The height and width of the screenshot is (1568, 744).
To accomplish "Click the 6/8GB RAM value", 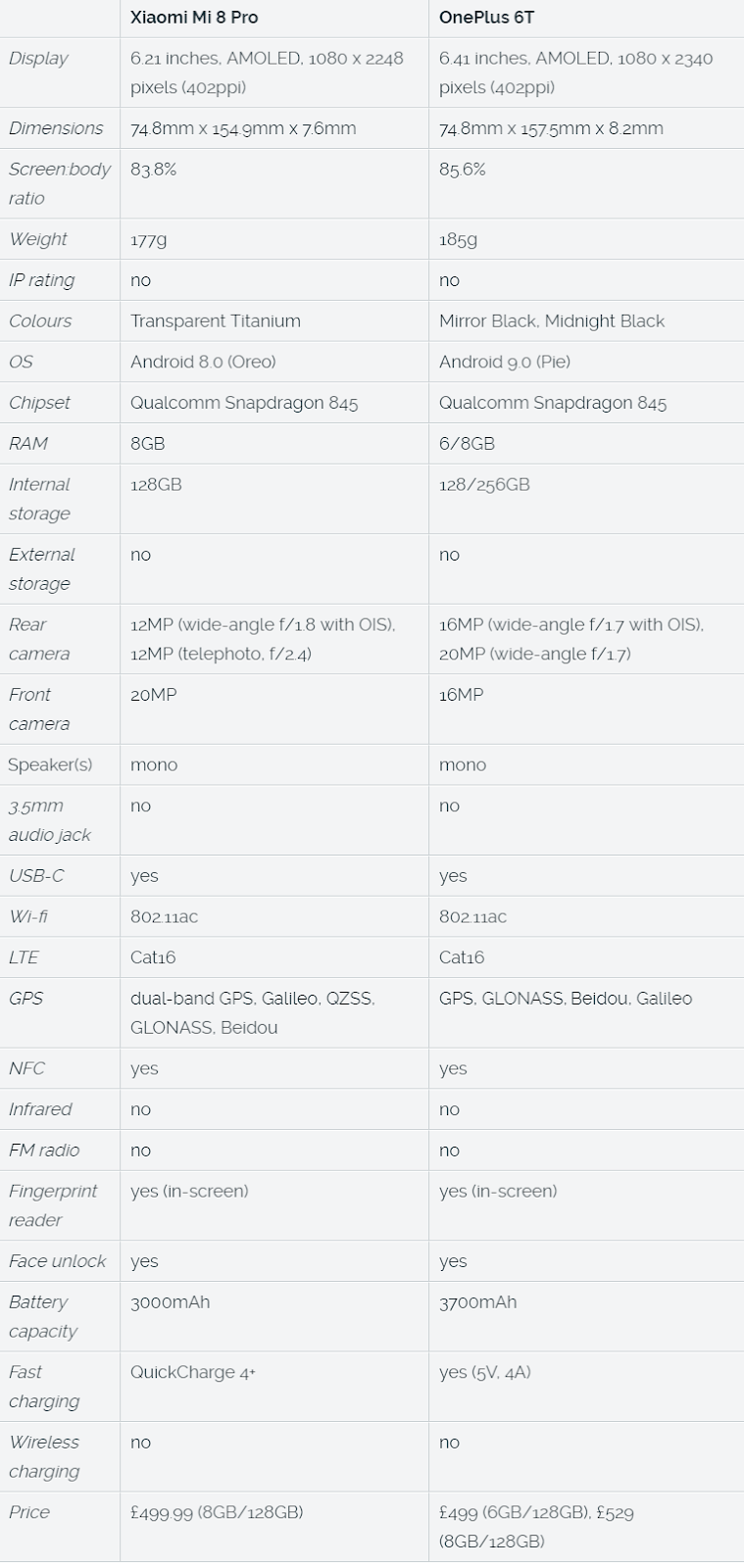I will click(467, 444).
